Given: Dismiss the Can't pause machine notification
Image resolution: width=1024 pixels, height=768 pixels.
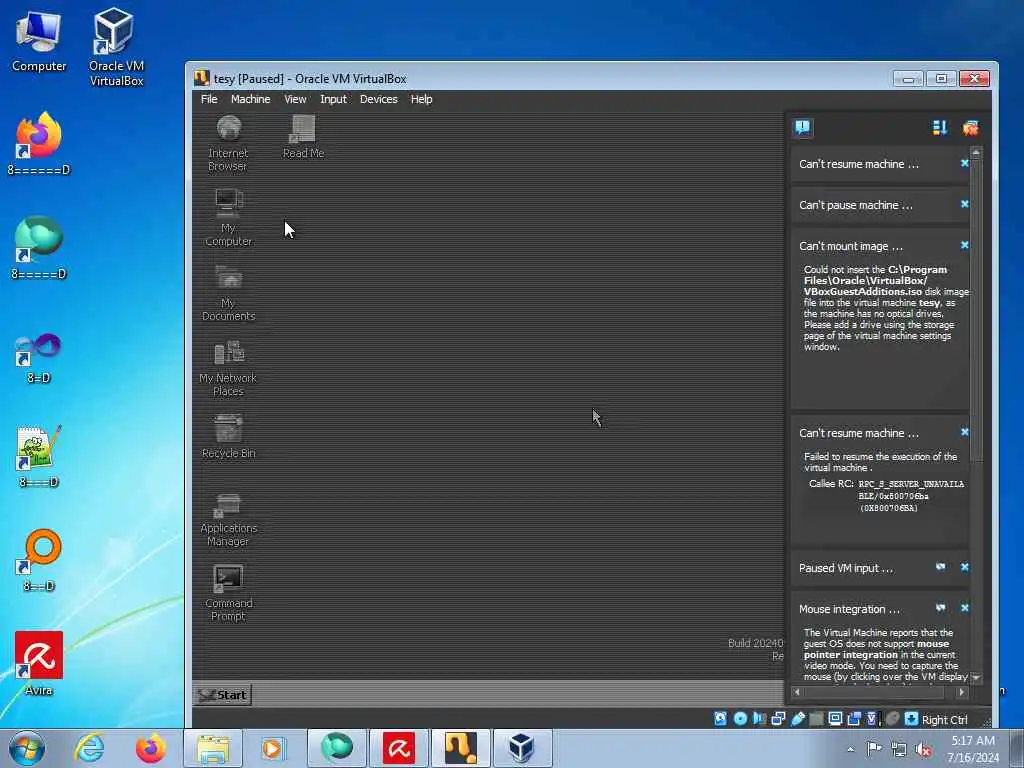Looking at the screenshot, I should pyautogui.click(x=965, y=204).
